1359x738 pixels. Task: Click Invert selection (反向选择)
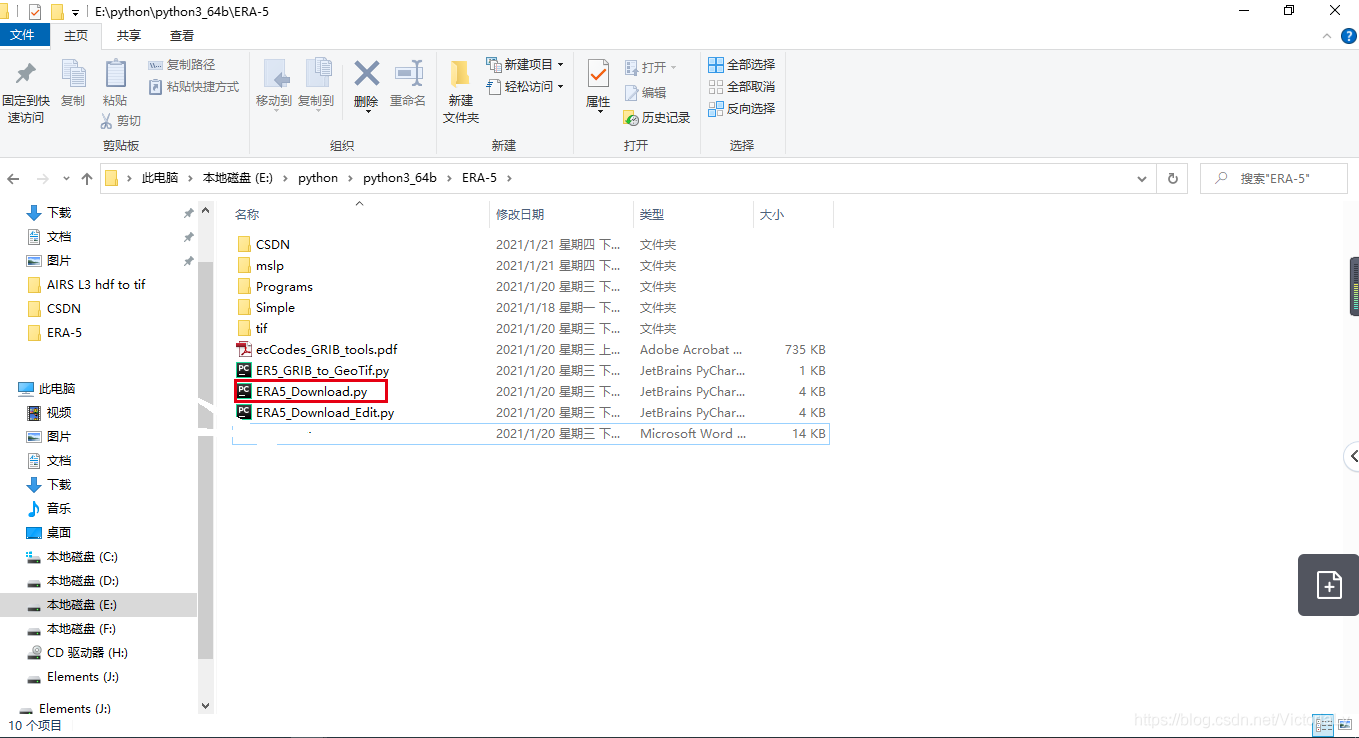(x=741, y=108)
